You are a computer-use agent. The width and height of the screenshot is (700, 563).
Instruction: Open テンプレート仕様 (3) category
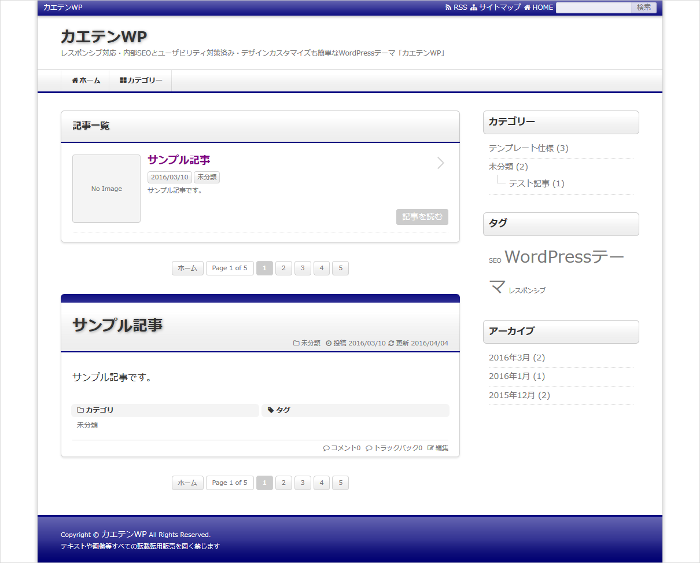pos(528,148)
